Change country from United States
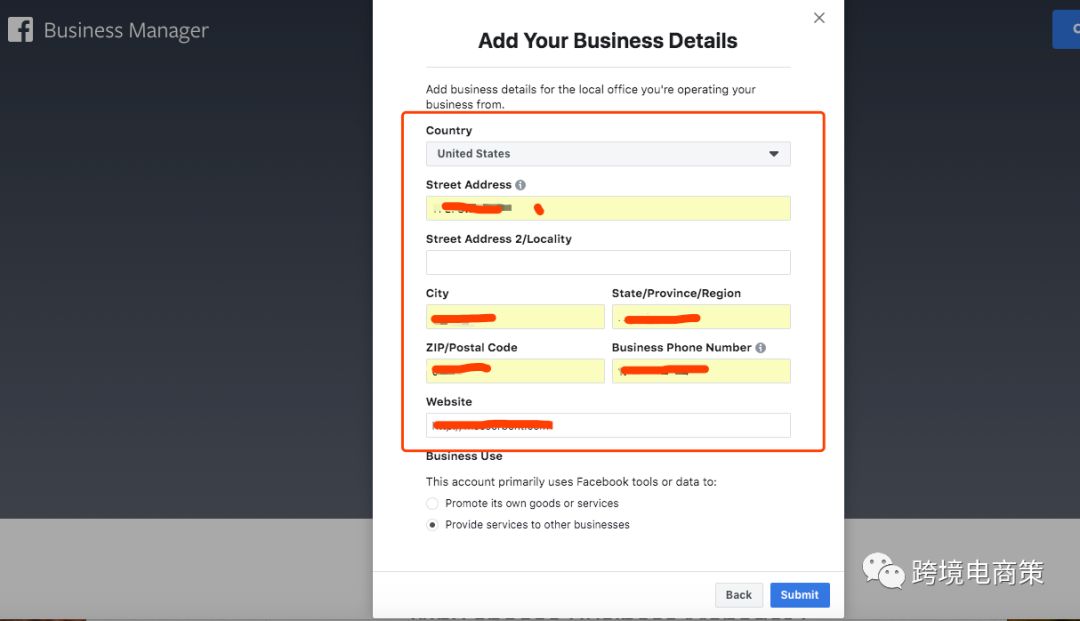The width and height of the screenshot is (1080, 621). (x=608, y=153)
